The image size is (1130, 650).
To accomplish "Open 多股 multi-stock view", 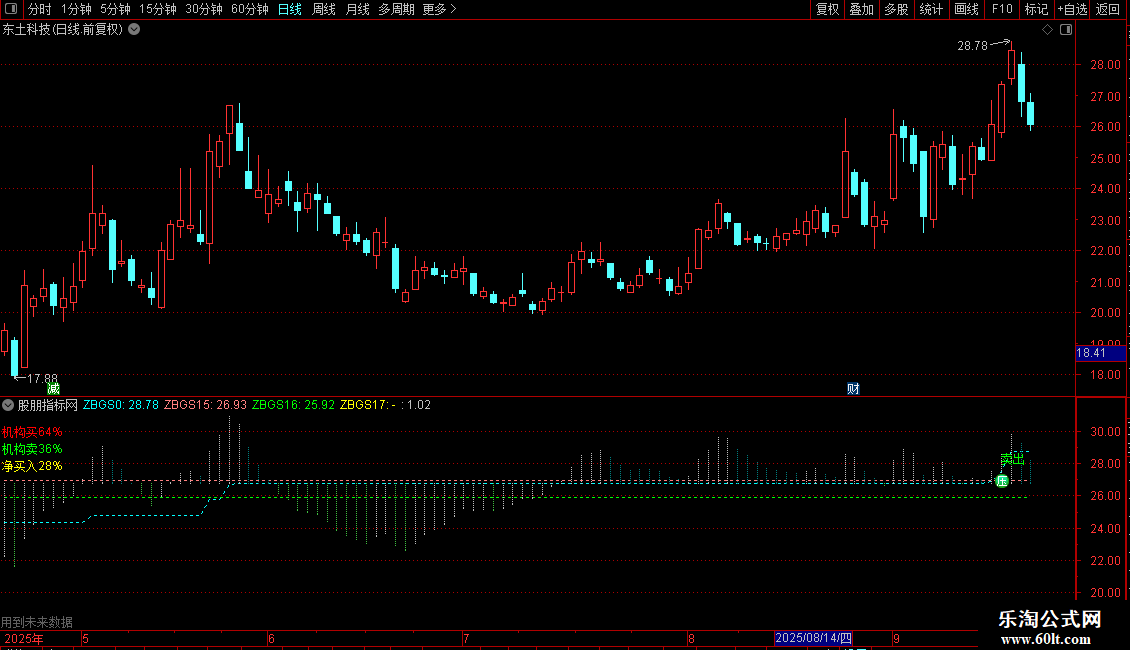I will point(896,9).
